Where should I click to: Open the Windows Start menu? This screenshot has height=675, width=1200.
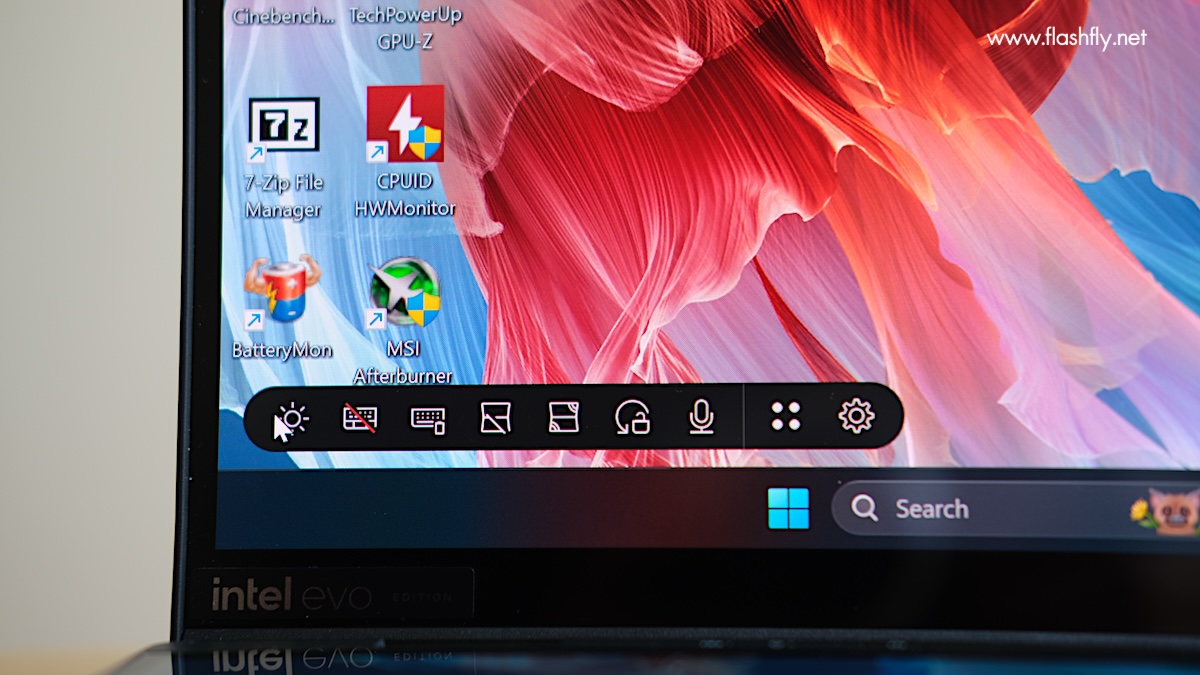point(788,509)
